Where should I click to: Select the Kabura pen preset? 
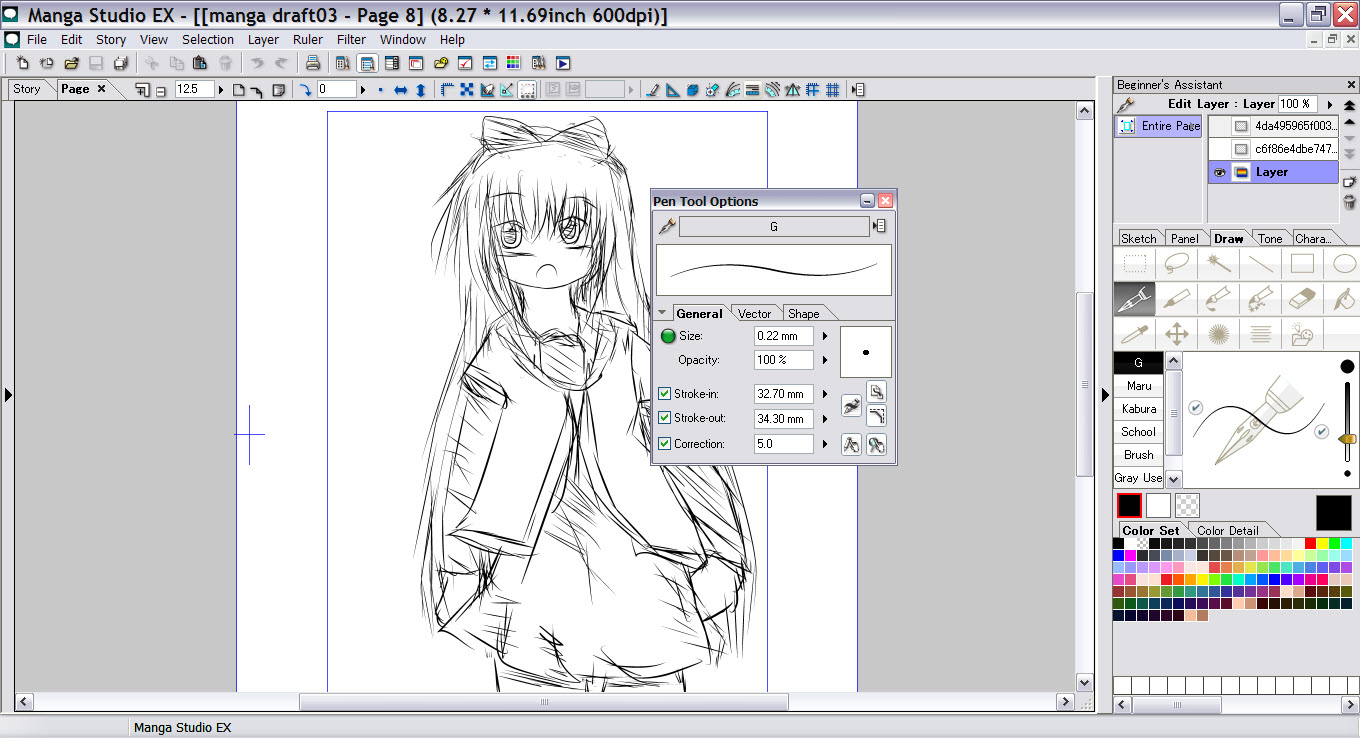[1139, 409]
